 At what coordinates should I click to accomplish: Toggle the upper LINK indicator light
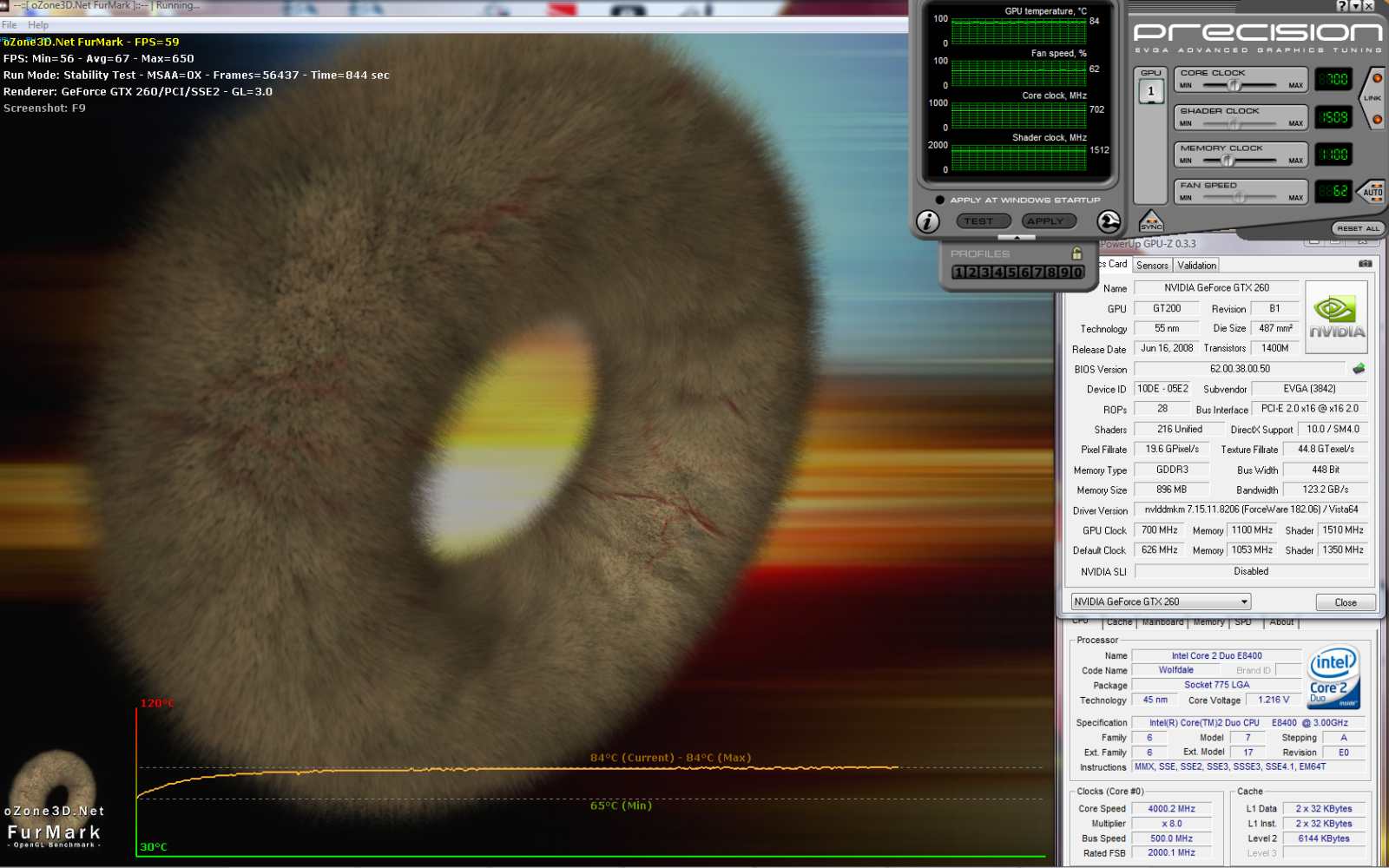click(1377, 78)
